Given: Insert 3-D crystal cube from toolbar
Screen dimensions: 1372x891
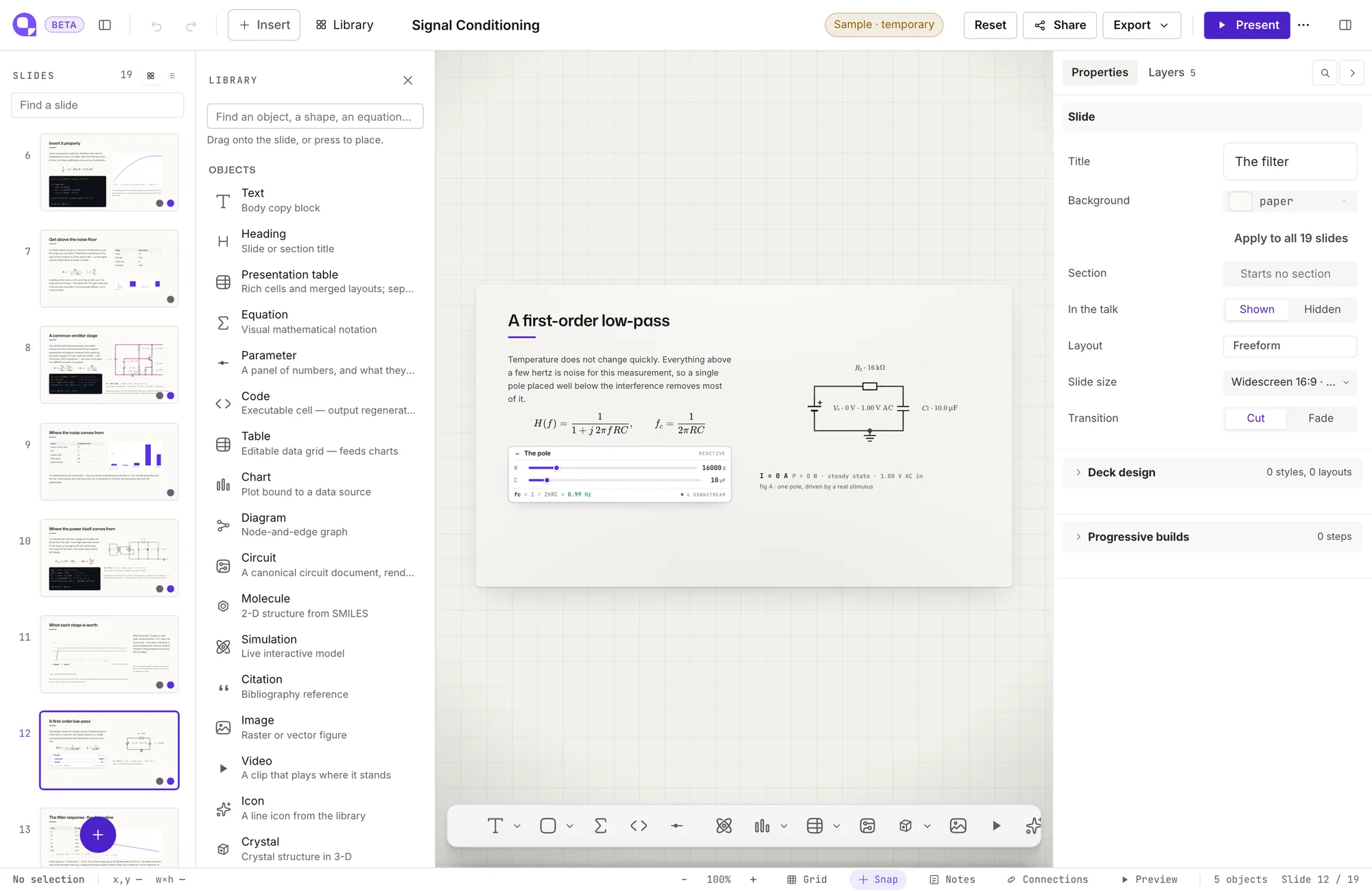Looking at the screenshot, I should click(x=906, y=826).
